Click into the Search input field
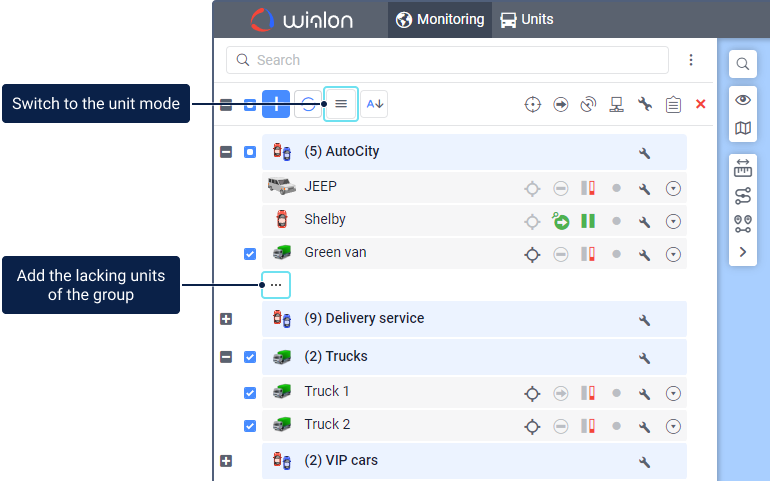 [450, 60]
